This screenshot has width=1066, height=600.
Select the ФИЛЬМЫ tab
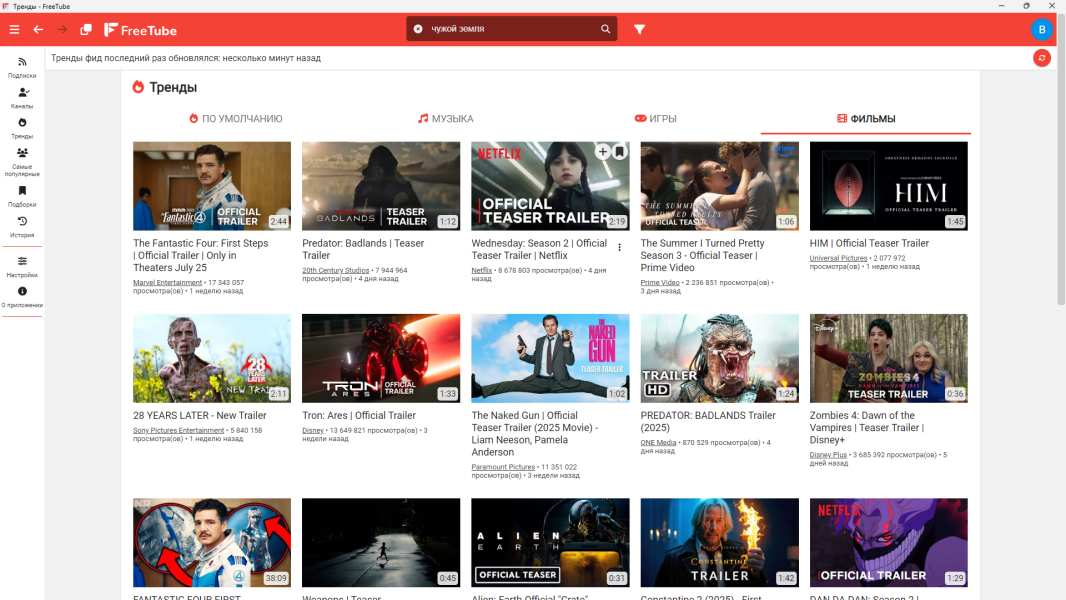pyautogui.click(x=866, y=119)
